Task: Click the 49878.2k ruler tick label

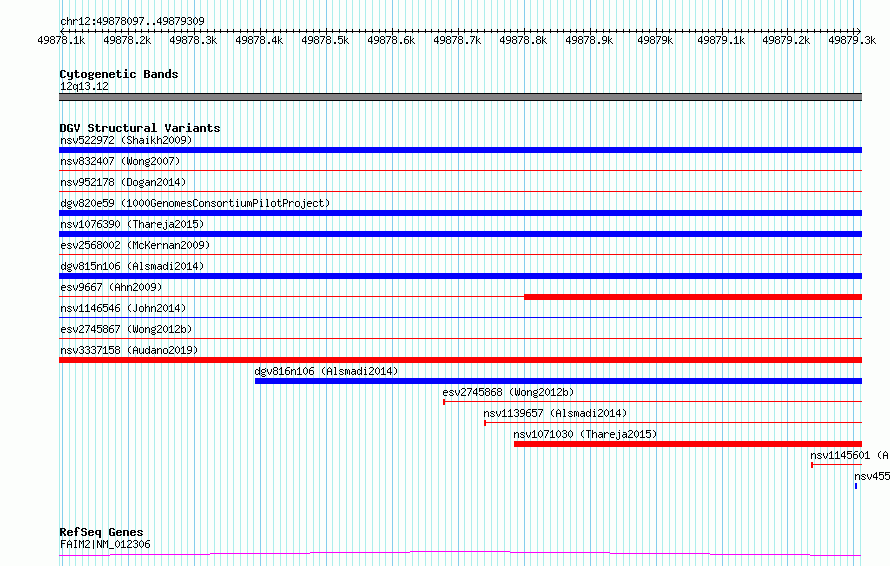Action: coord(127,40)
